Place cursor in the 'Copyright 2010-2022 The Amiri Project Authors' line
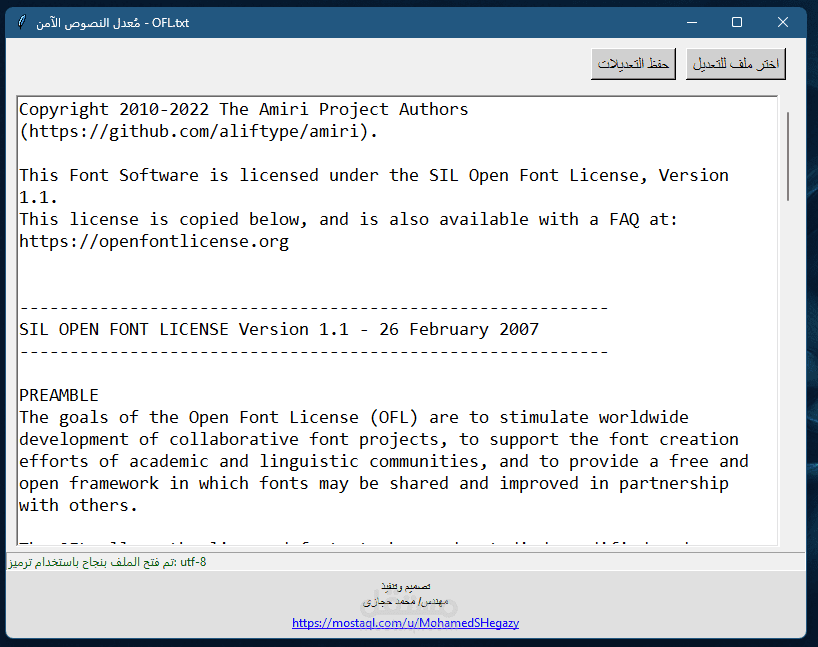Image resolution: width=818 pixels, height=647 pixels. click(244, 110)
